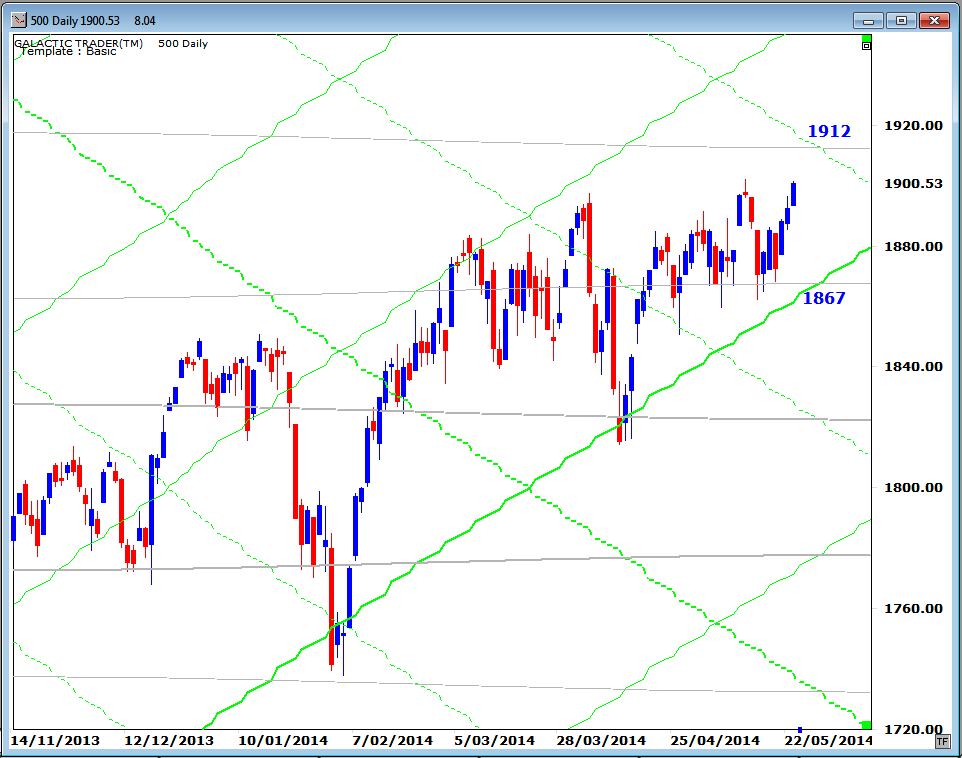
Task: Click the 7/02/2014 date label
Action: point(393,741)
